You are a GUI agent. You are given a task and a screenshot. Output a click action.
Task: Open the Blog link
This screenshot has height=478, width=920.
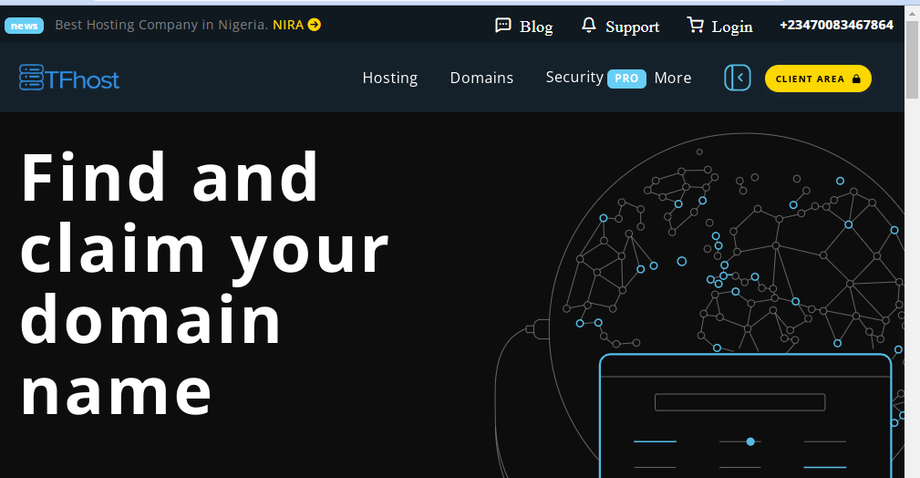coord(536,26)
